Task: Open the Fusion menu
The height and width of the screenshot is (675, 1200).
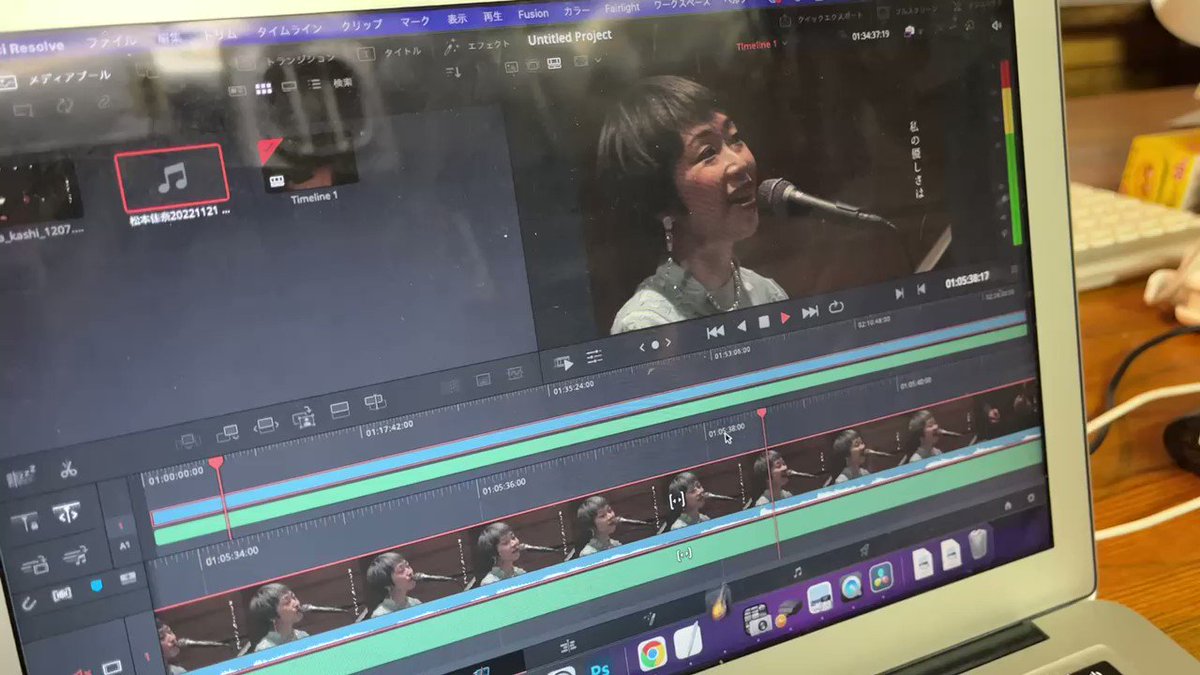Action: click(533, 14)
